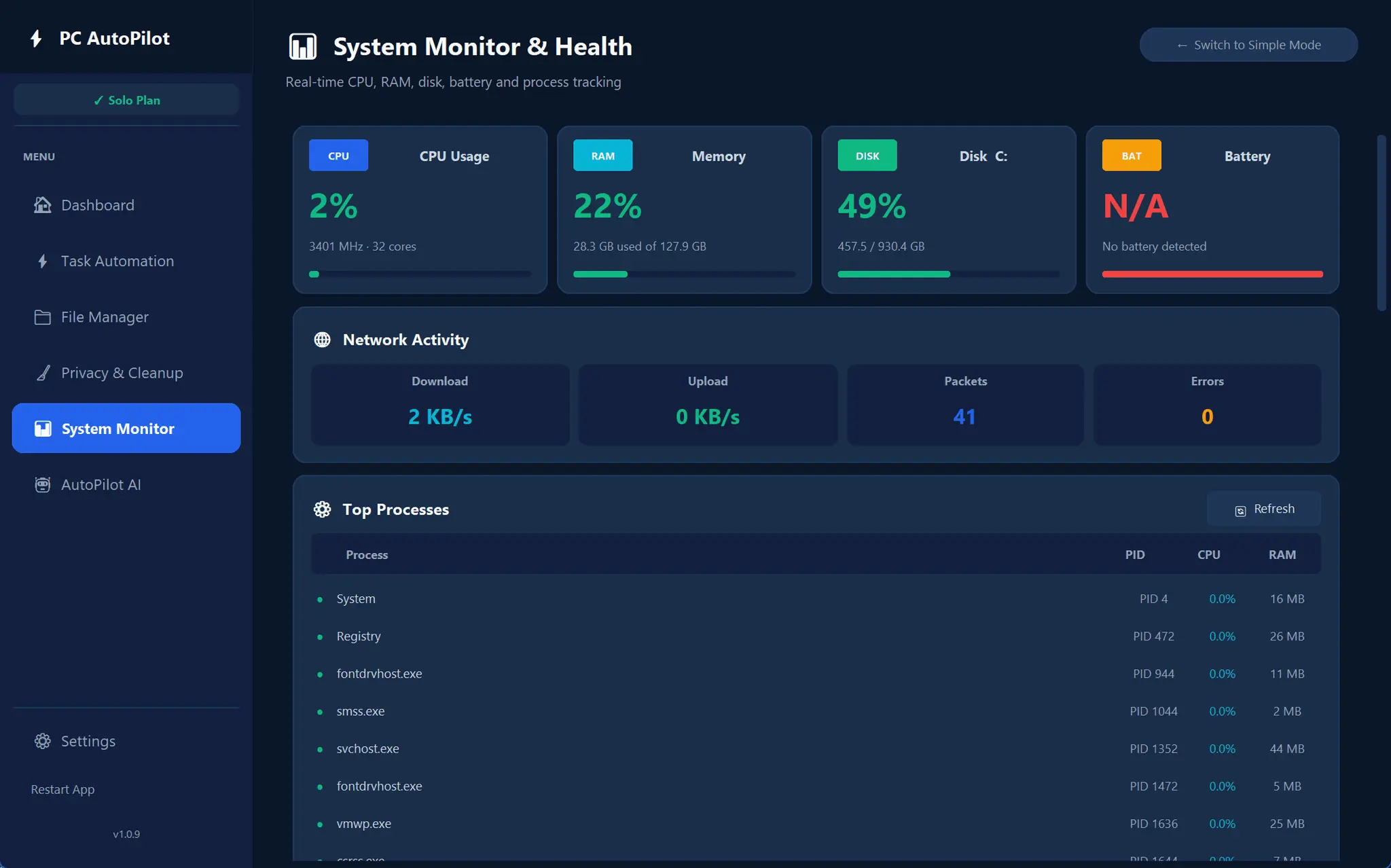Select the System process row name
Viewport: 1391px width, 868px height.
click(x=356, y=599)
